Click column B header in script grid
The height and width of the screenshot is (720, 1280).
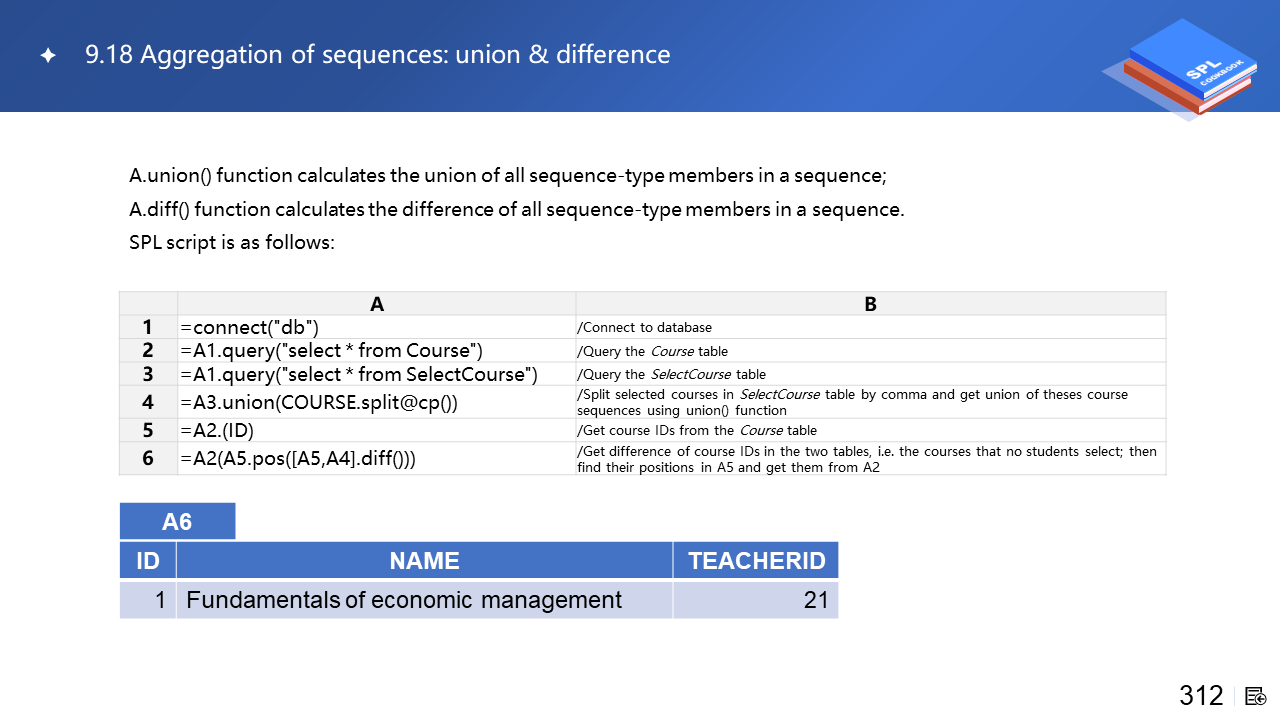point(870,304)
